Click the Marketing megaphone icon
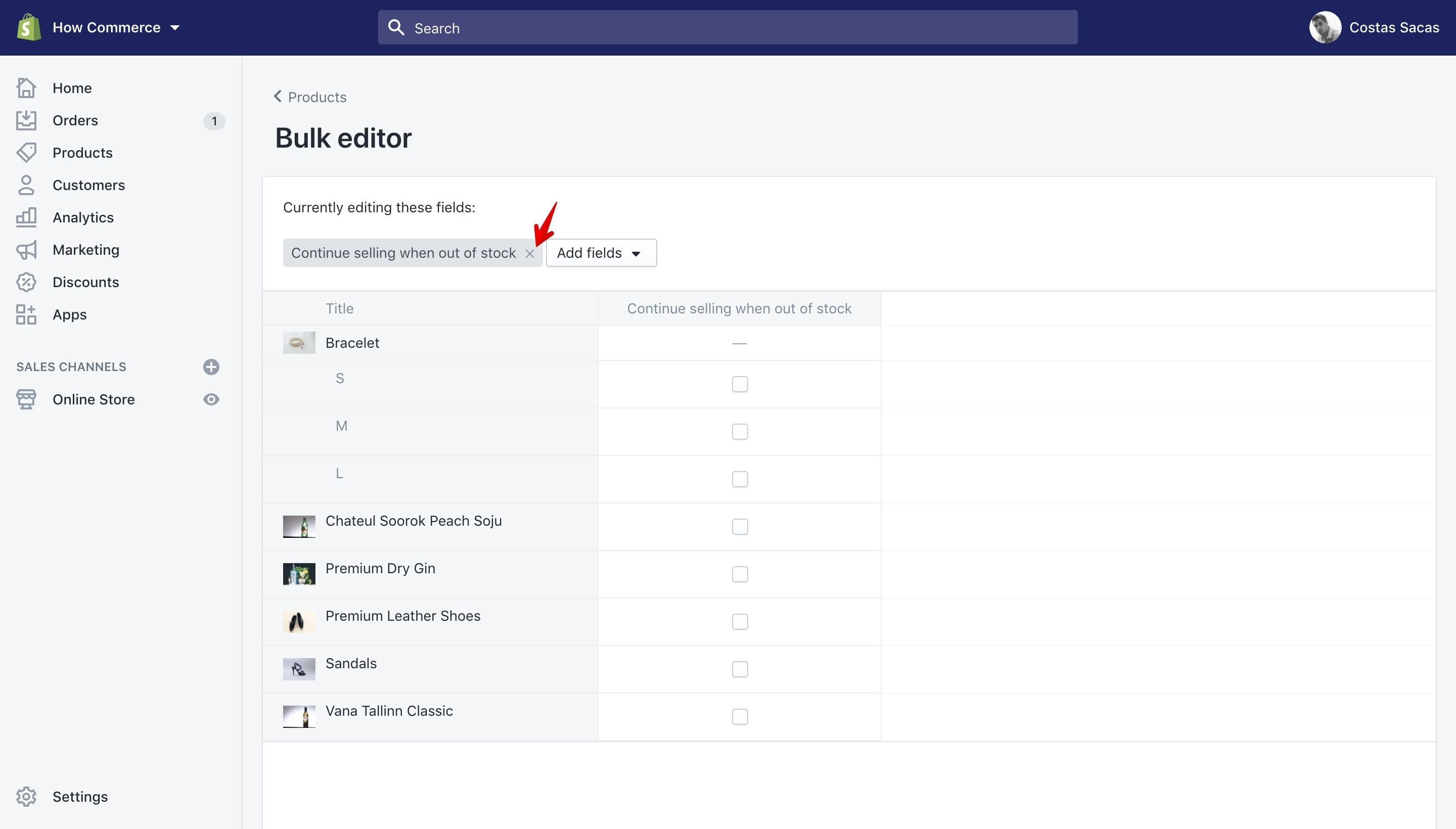This screenshot has height=829, width=1456. (26, 250)
